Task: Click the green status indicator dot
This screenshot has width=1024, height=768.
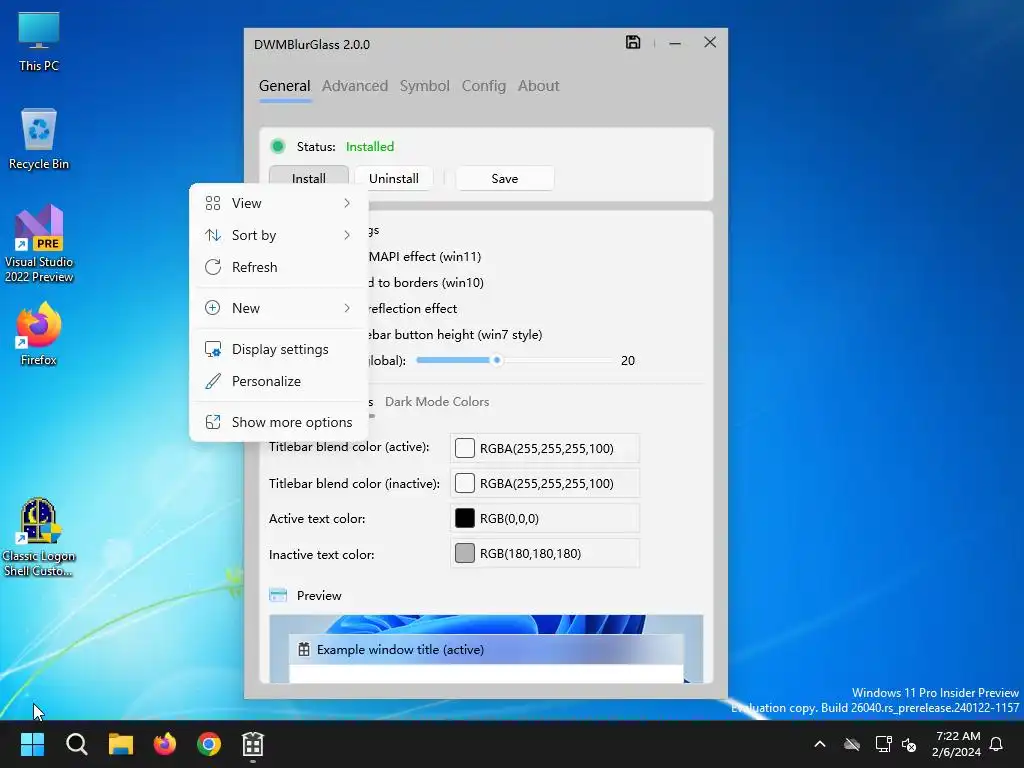Action: [278, 146]
